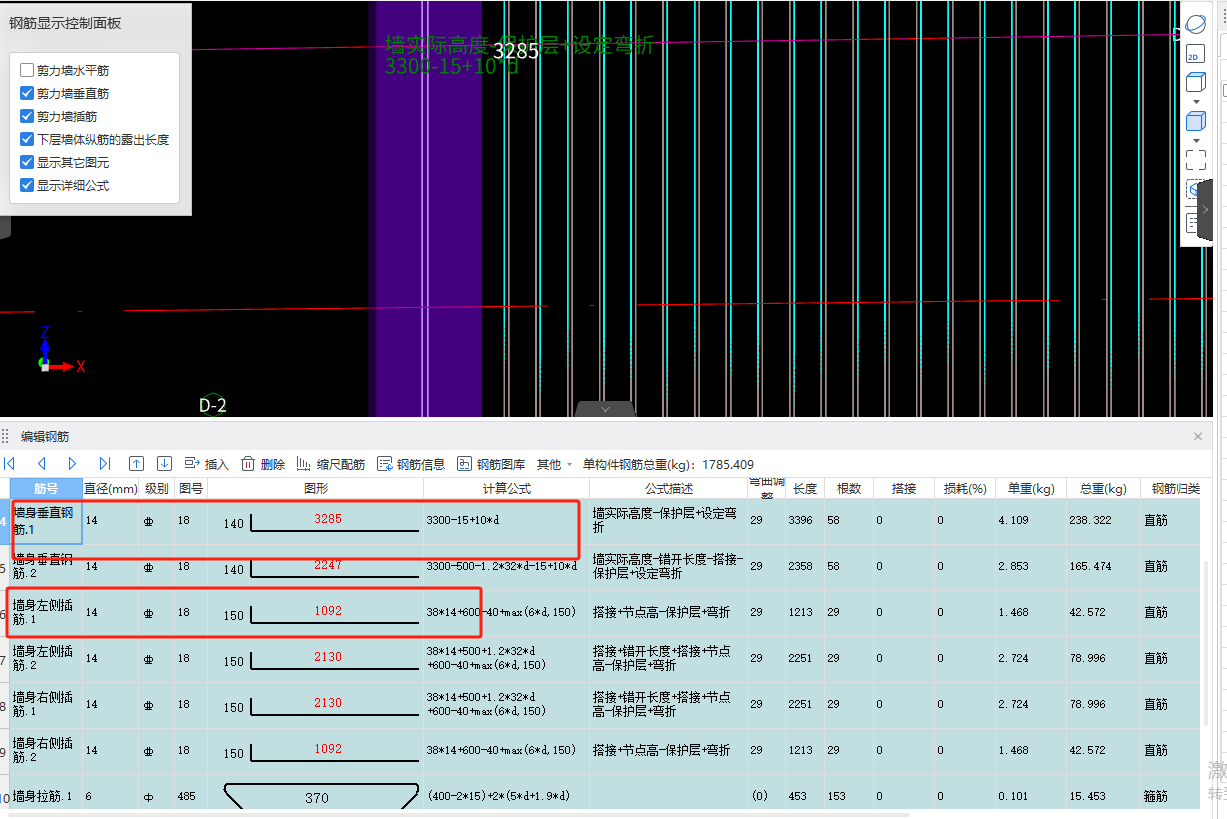The width and height of the screenshot is (1227, 819).
Task: Click the 总重(kg) column header
Action: coord(1103,489)
